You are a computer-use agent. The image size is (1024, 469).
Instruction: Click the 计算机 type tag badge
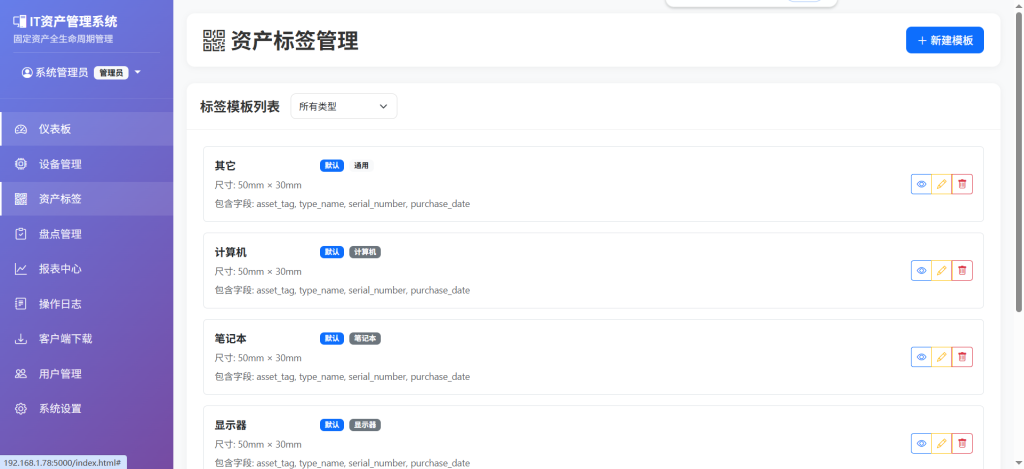[365, 252]
